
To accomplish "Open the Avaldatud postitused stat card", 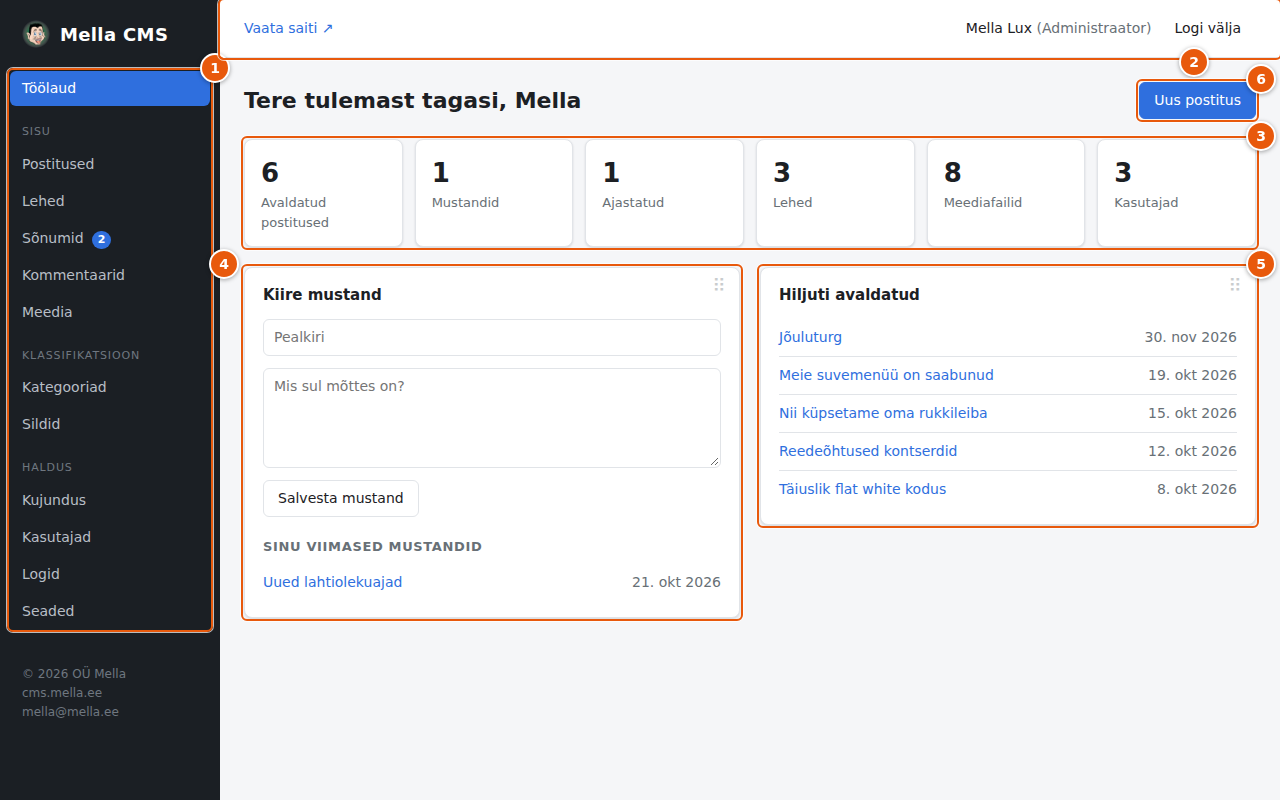I will point(323,193).
